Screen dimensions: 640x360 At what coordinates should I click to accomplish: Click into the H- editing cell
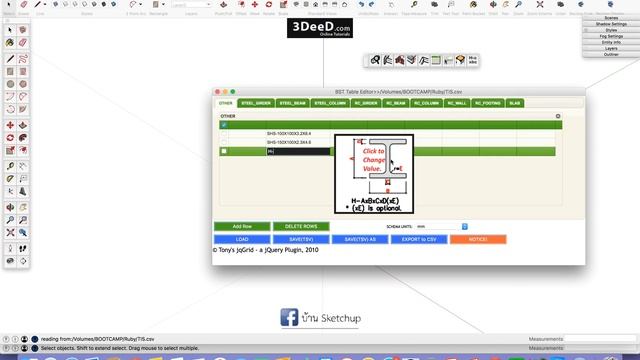(298, 151)
